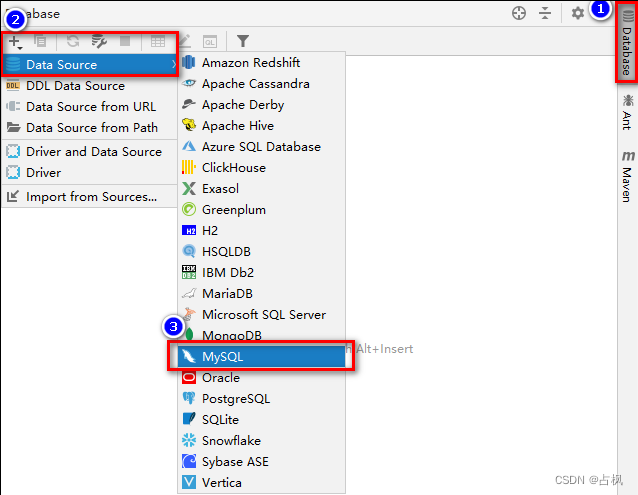
Task: Choose Azure SQL Database
Action: pyautogui.click(x=262, y=147)
